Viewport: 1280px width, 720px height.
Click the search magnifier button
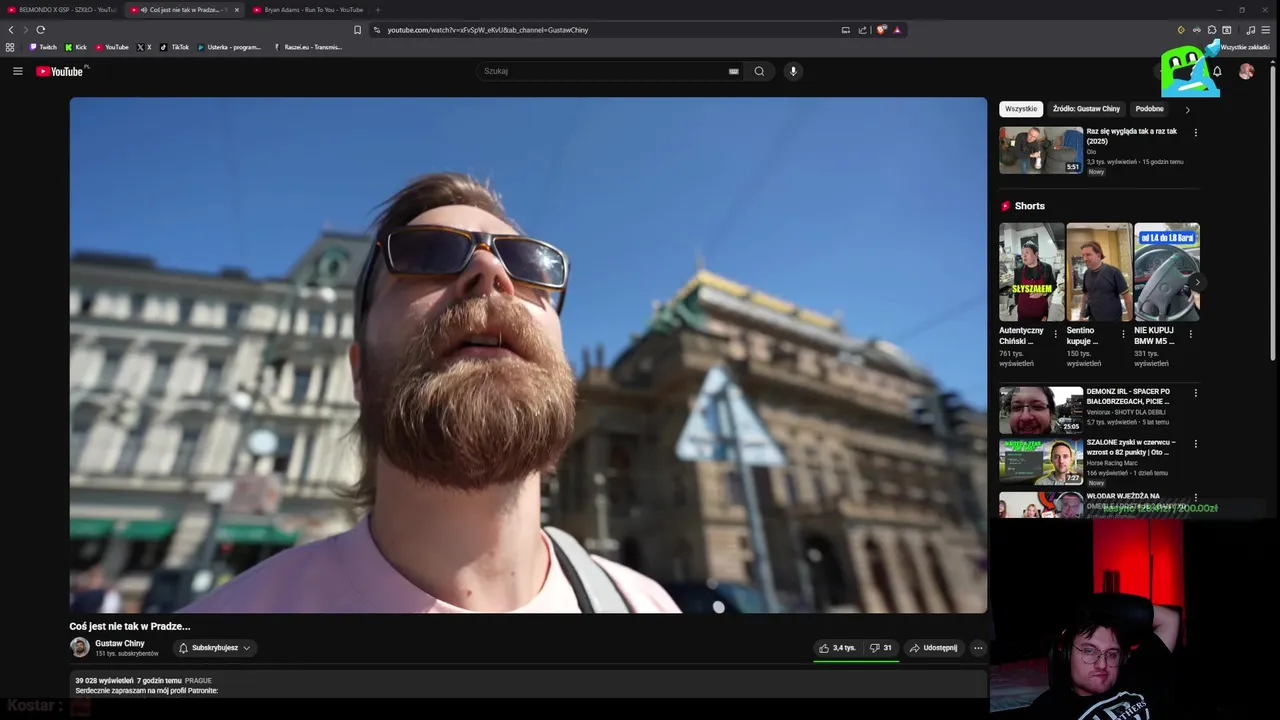759,71
